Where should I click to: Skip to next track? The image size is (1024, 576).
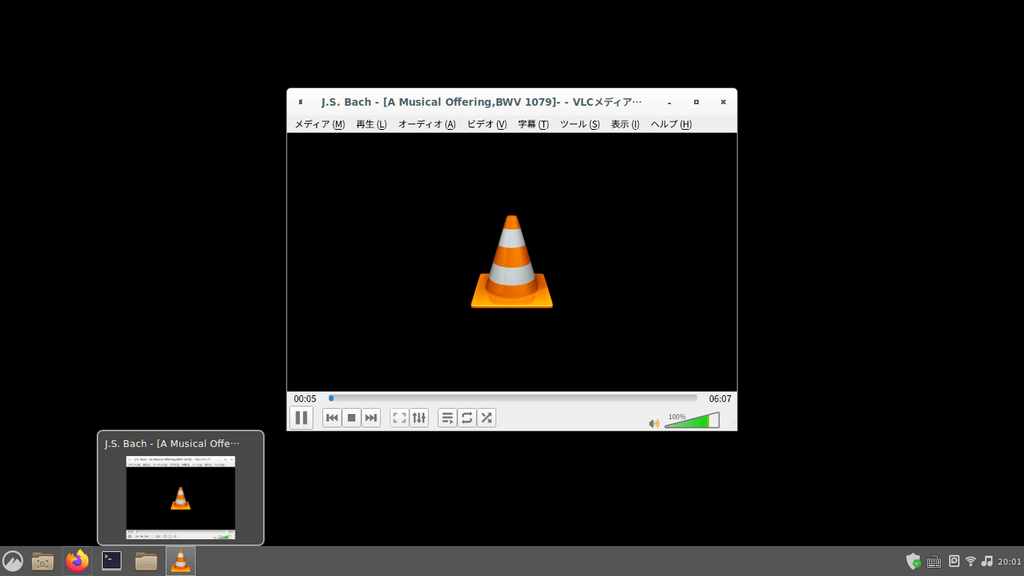click(x=371, y=417)
